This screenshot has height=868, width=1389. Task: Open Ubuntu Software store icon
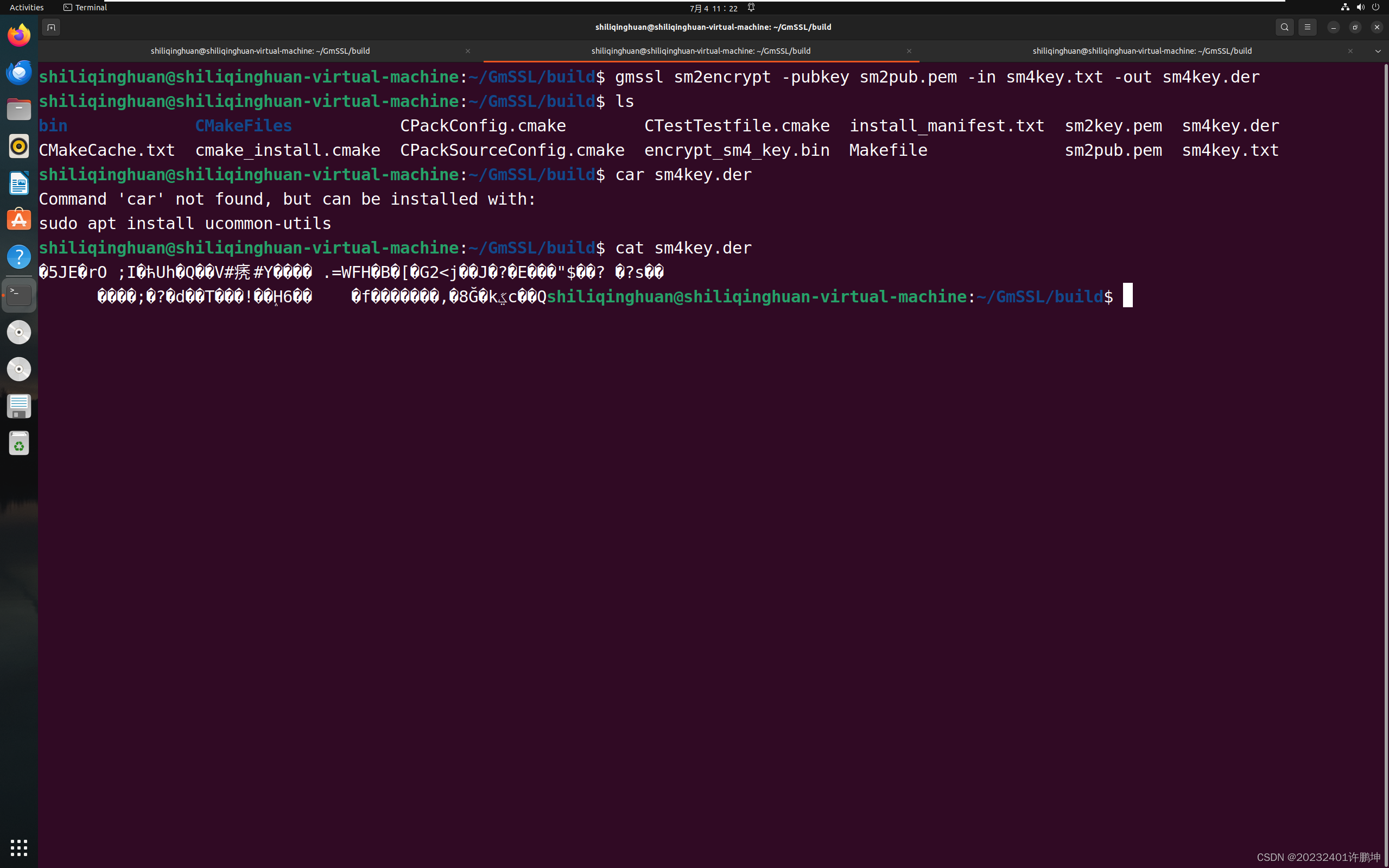pyautogui.click(x=19, y=220)
